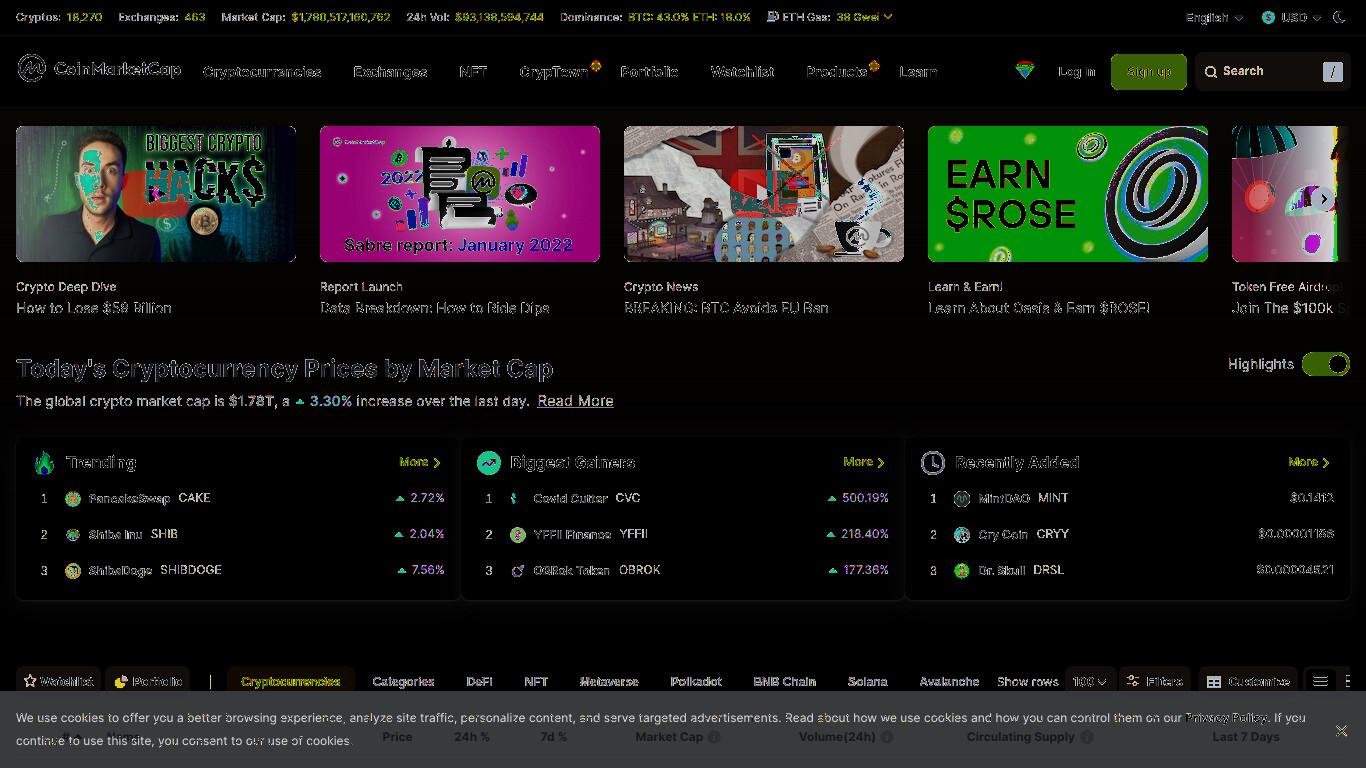Open Show rows 100 dropdown
Image resolution: width=1366 pixels, height=768 pixels.
pyautogui.click(x=1089, y=681)
